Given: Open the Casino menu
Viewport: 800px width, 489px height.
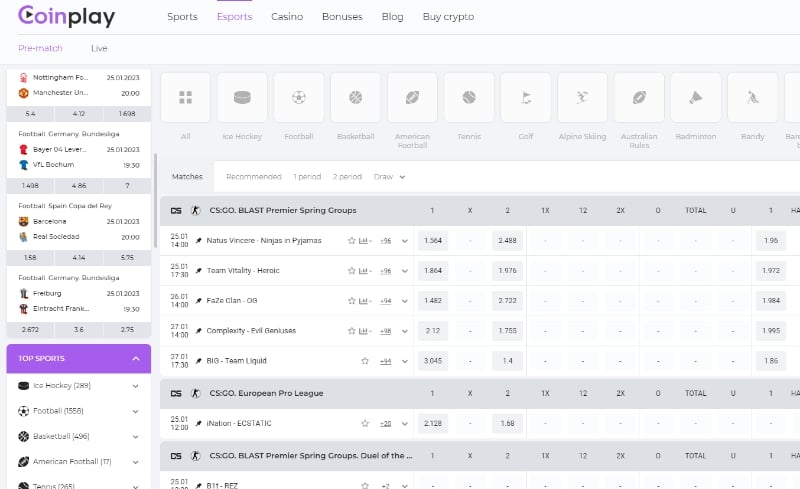Looking at the screenshot, I should tap(287, 16).
